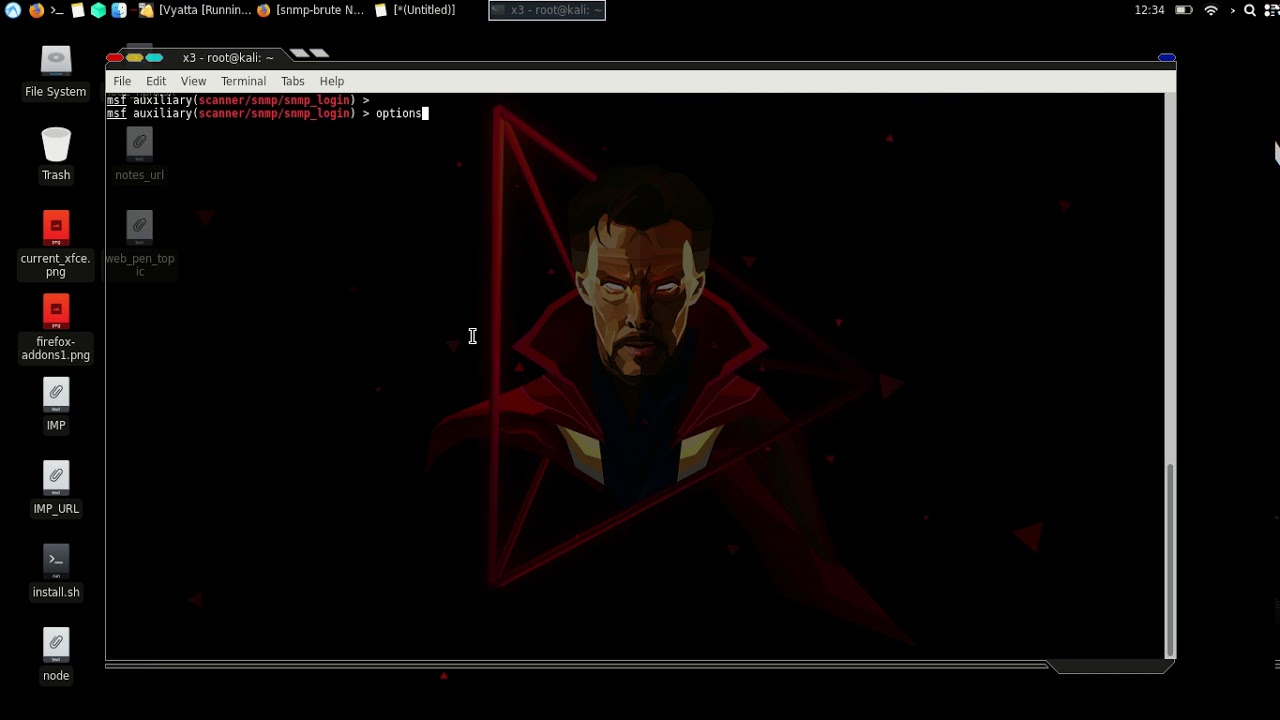Open the Terminal menu
Screen dimensions: 1280x720
pyautogui.click(x=243, y=81)
